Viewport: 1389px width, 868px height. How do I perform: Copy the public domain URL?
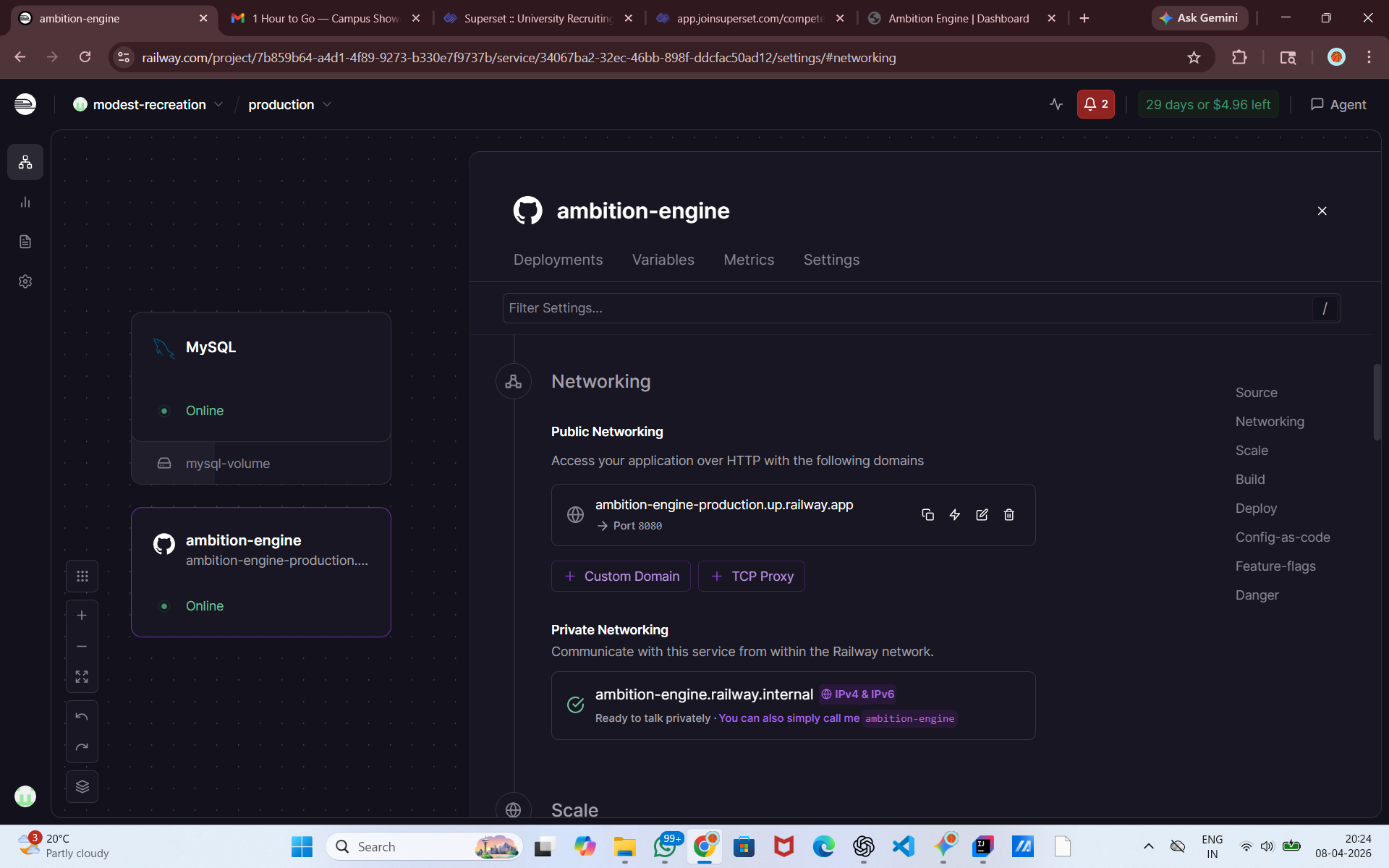click(x=927, y=514)
